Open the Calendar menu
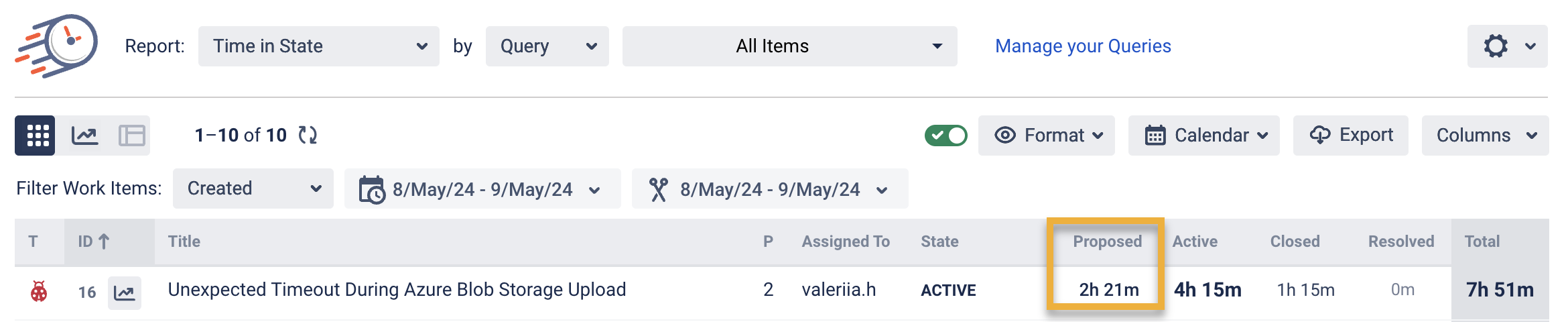Screen dimensions: 1568x322 (1203, 136)
